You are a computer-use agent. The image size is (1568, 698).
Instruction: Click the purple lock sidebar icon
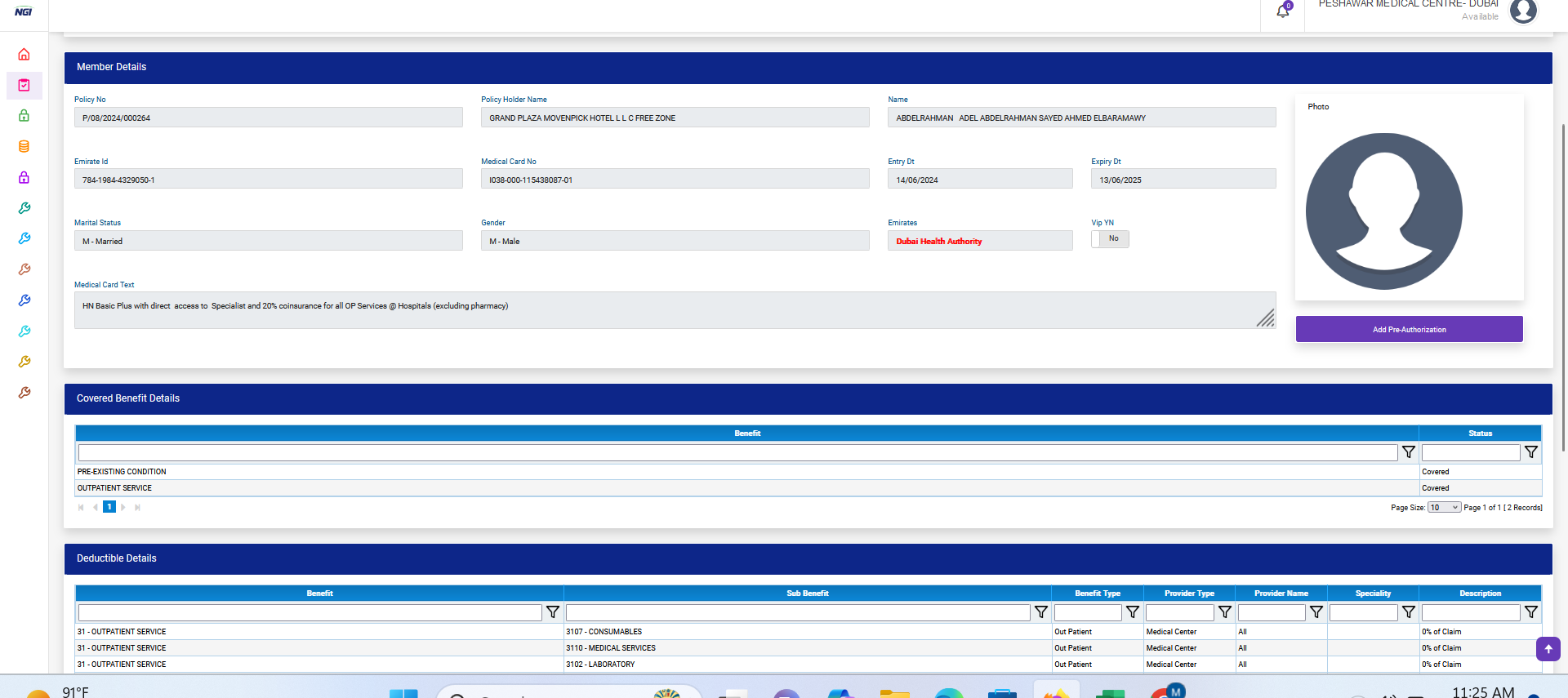coord(24,177)
